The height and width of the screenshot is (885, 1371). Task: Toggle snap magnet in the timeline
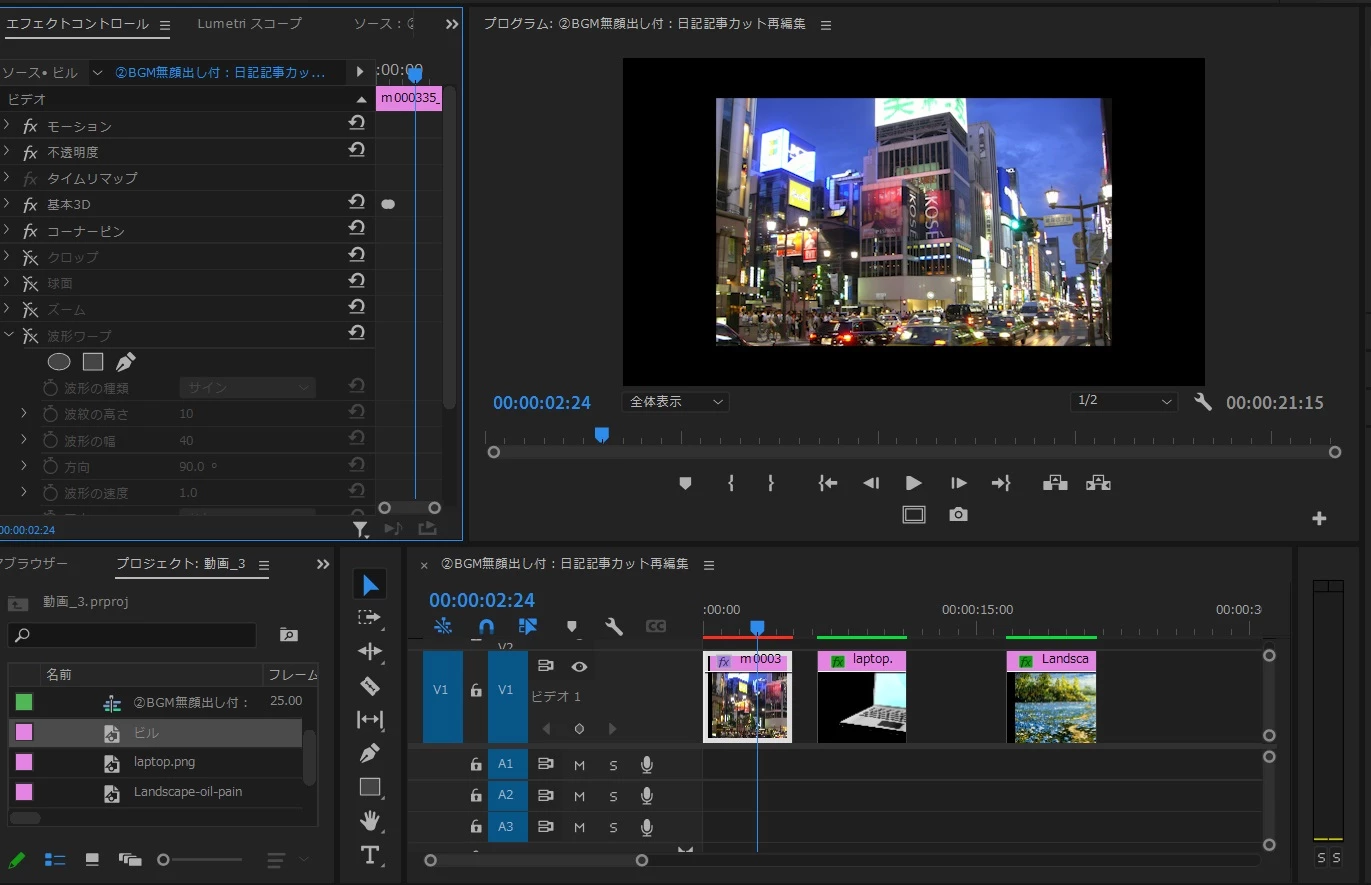tap(486, 627)
